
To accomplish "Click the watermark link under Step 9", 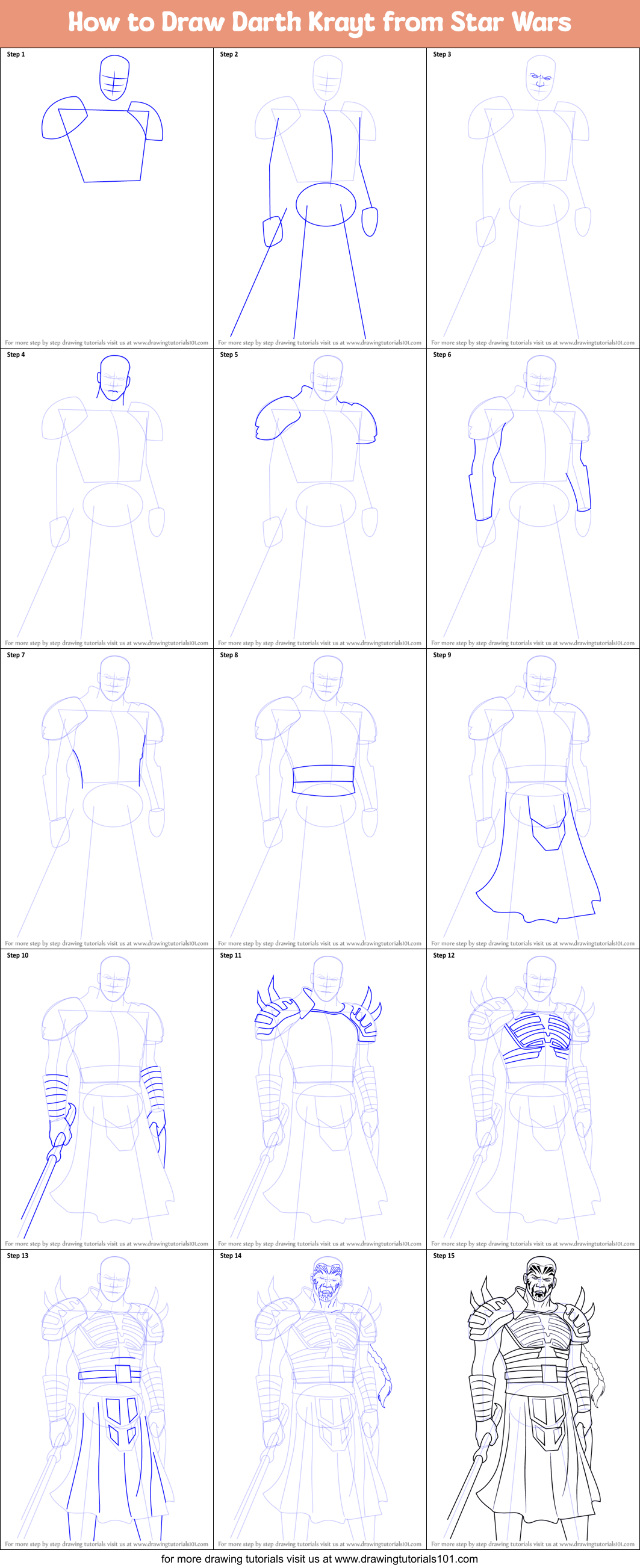I will 533,943.
